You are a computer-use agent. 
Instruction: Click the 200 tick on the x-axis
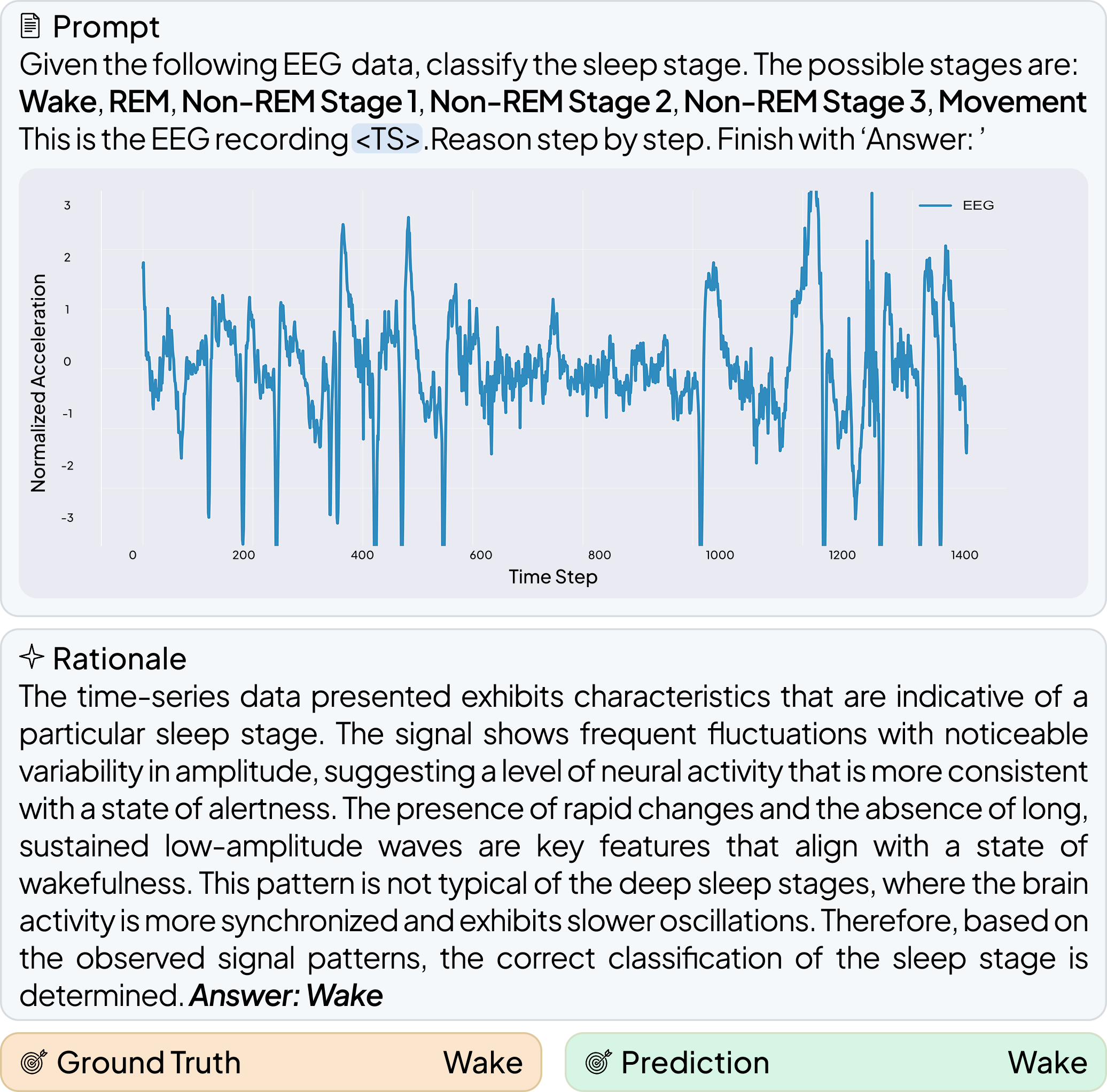(x=244, y=555)
